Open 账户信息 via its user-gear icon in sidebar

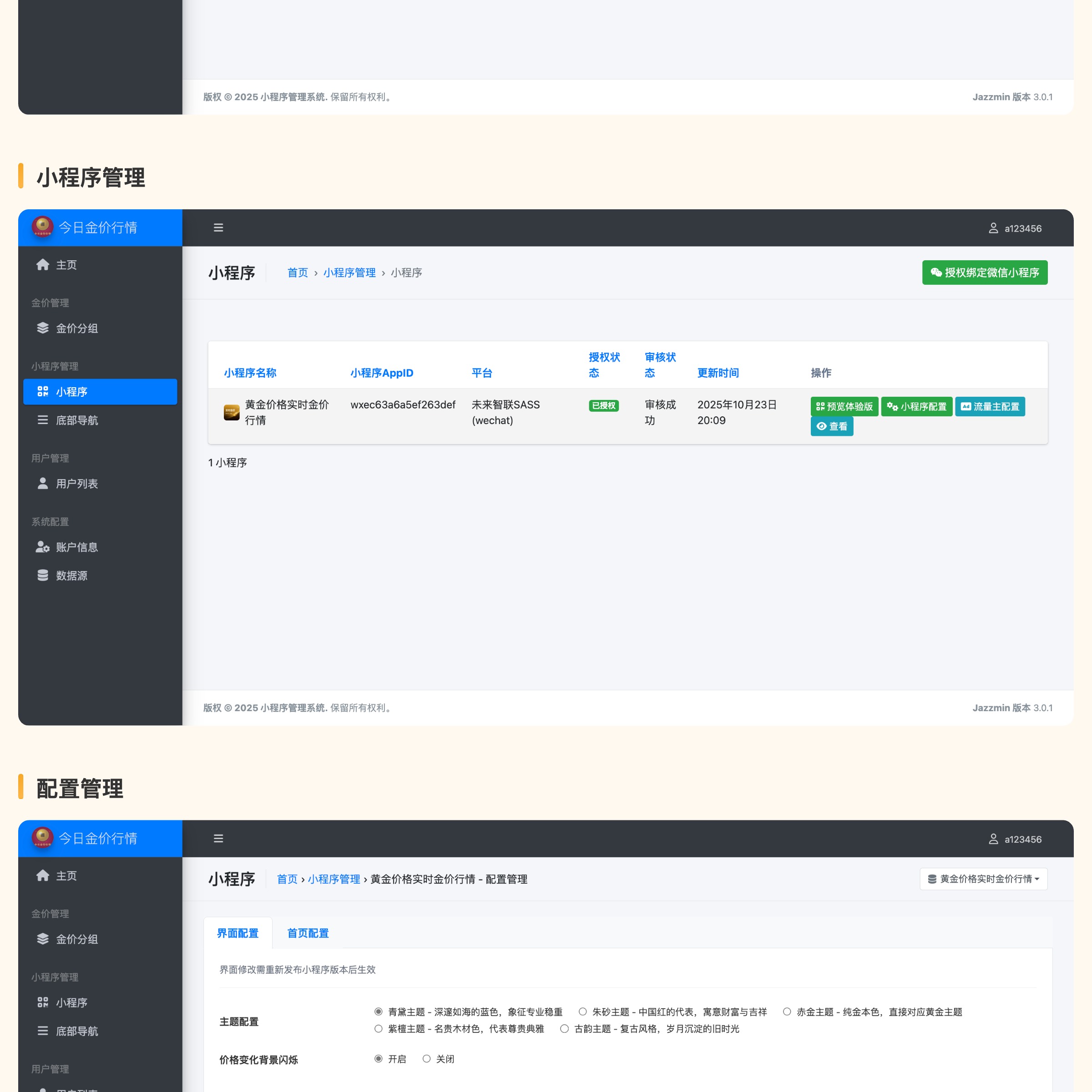[x=42, y=546]
